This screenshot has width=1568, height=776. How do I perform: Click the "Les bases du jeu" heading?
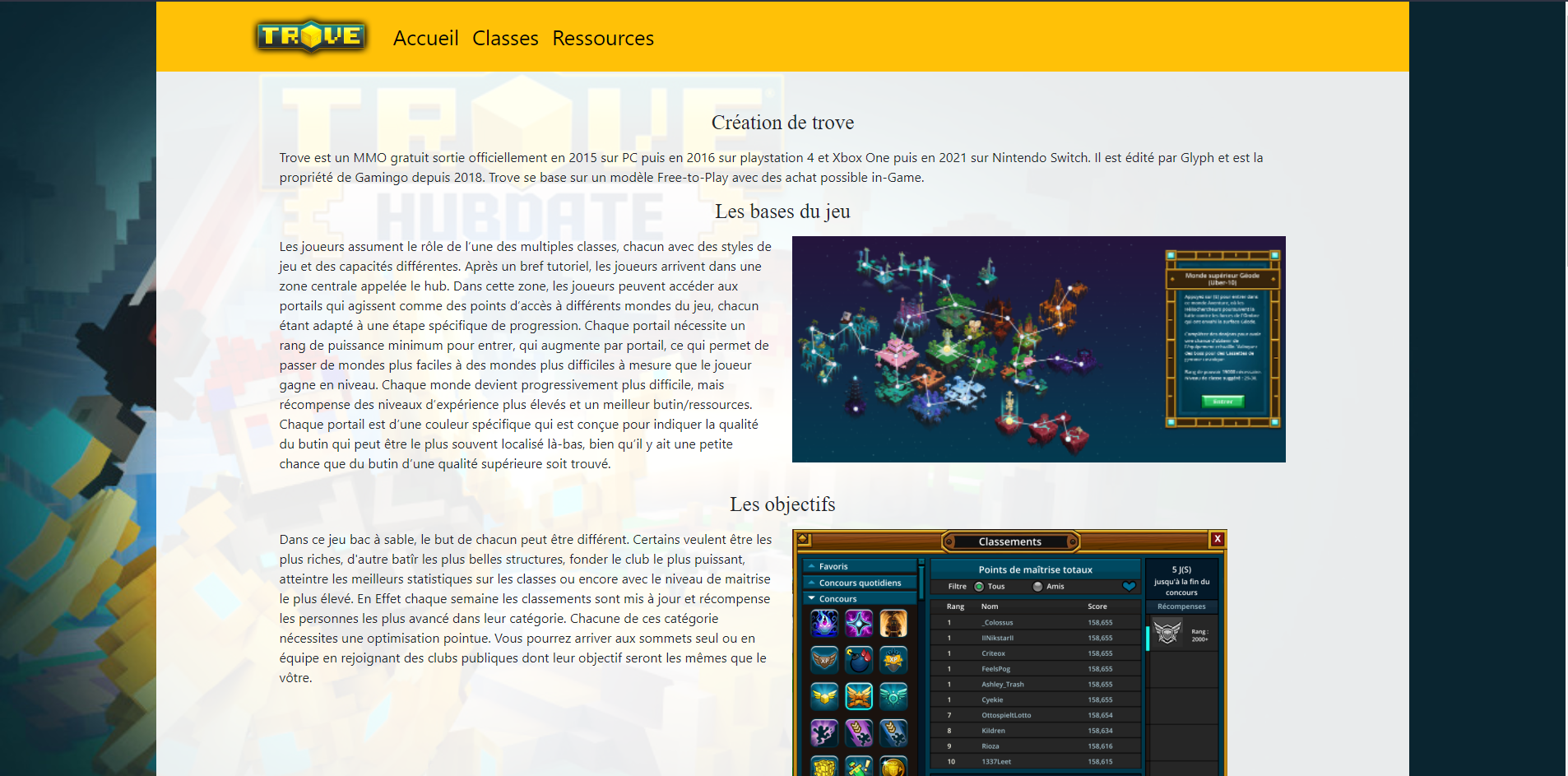click(782, 211)
